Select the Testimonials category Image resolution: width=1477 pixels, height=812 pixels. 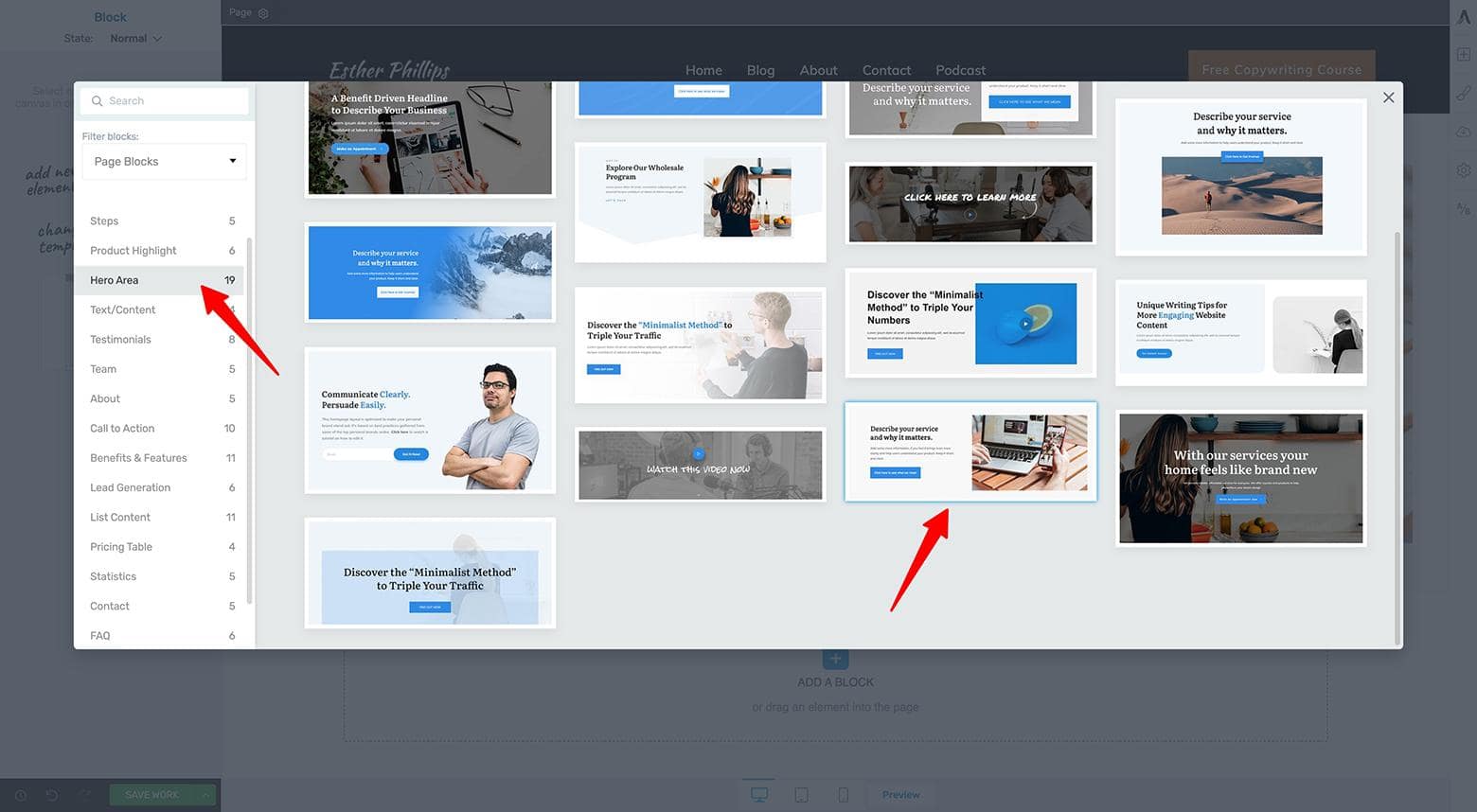[x=120, y=339]
